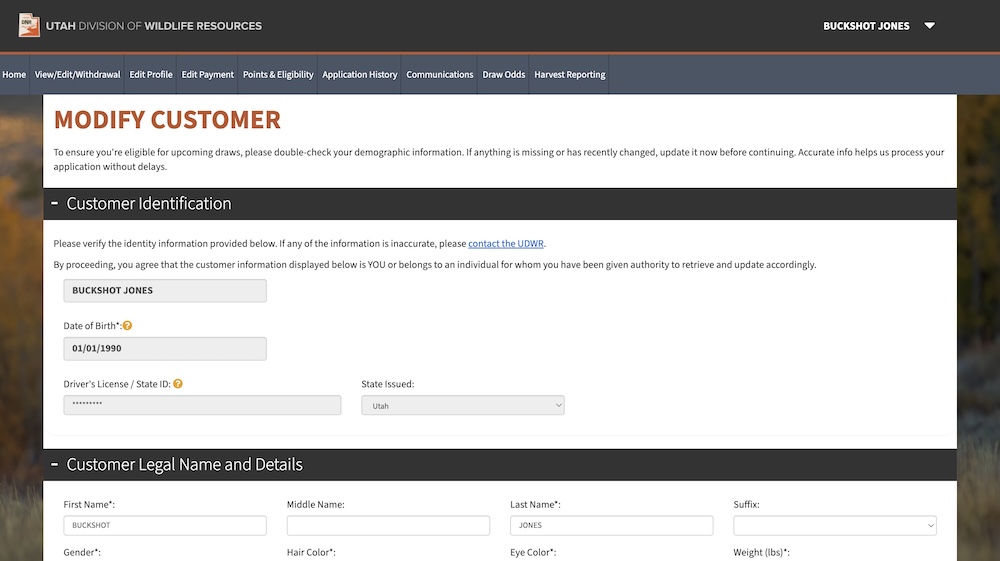This screenshot has width=1000, height=561.
Task: Open Application History in the navigation bar
Action: point(359,75)
